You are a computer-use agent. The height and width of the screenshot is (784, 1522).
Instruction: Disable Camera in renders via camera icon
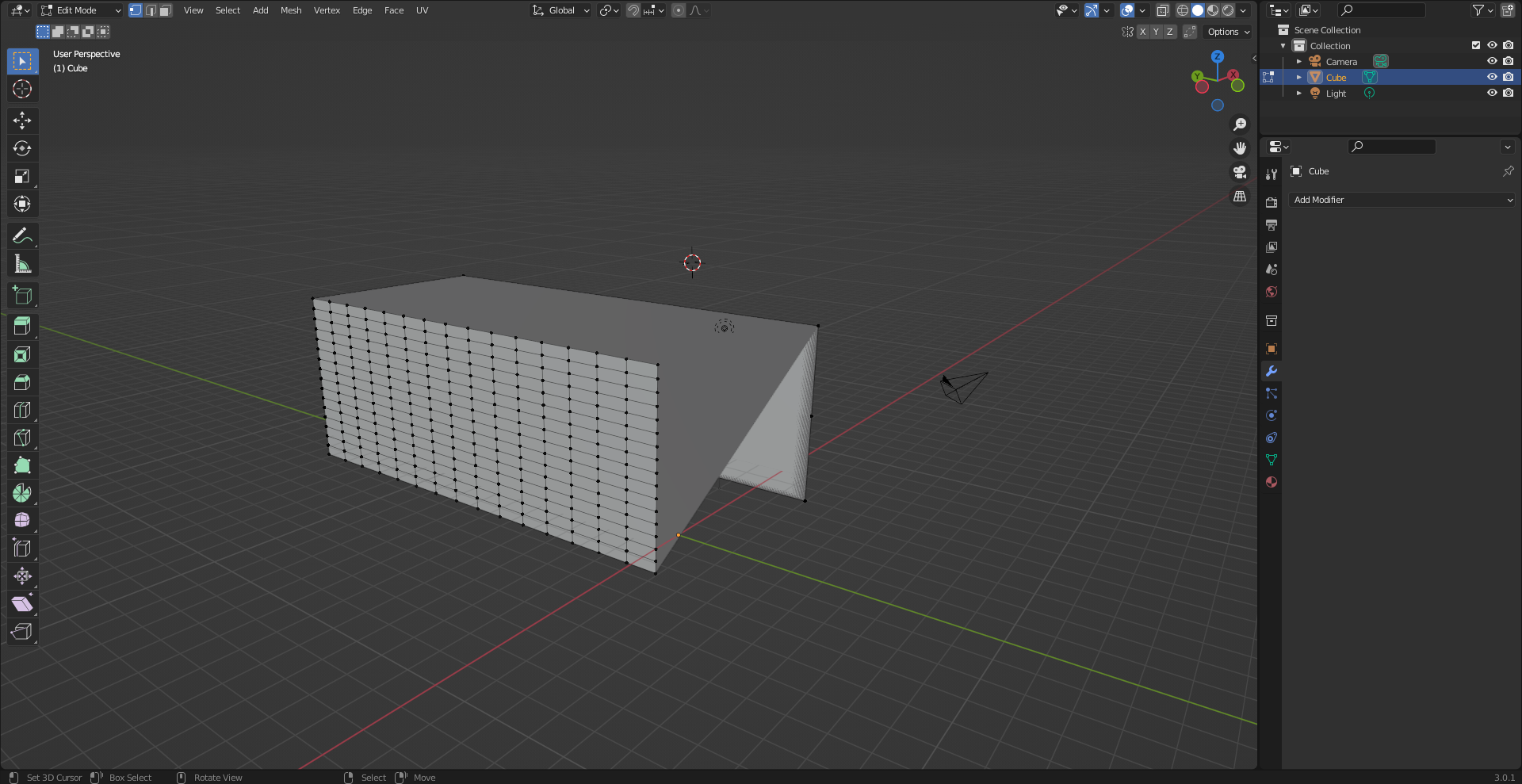tap(1508, 61)
